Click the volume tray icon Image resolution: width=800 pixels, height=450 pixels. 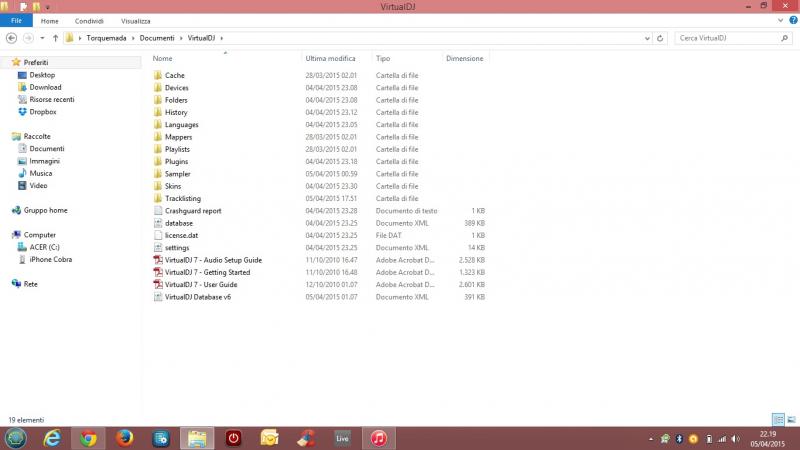735,439
